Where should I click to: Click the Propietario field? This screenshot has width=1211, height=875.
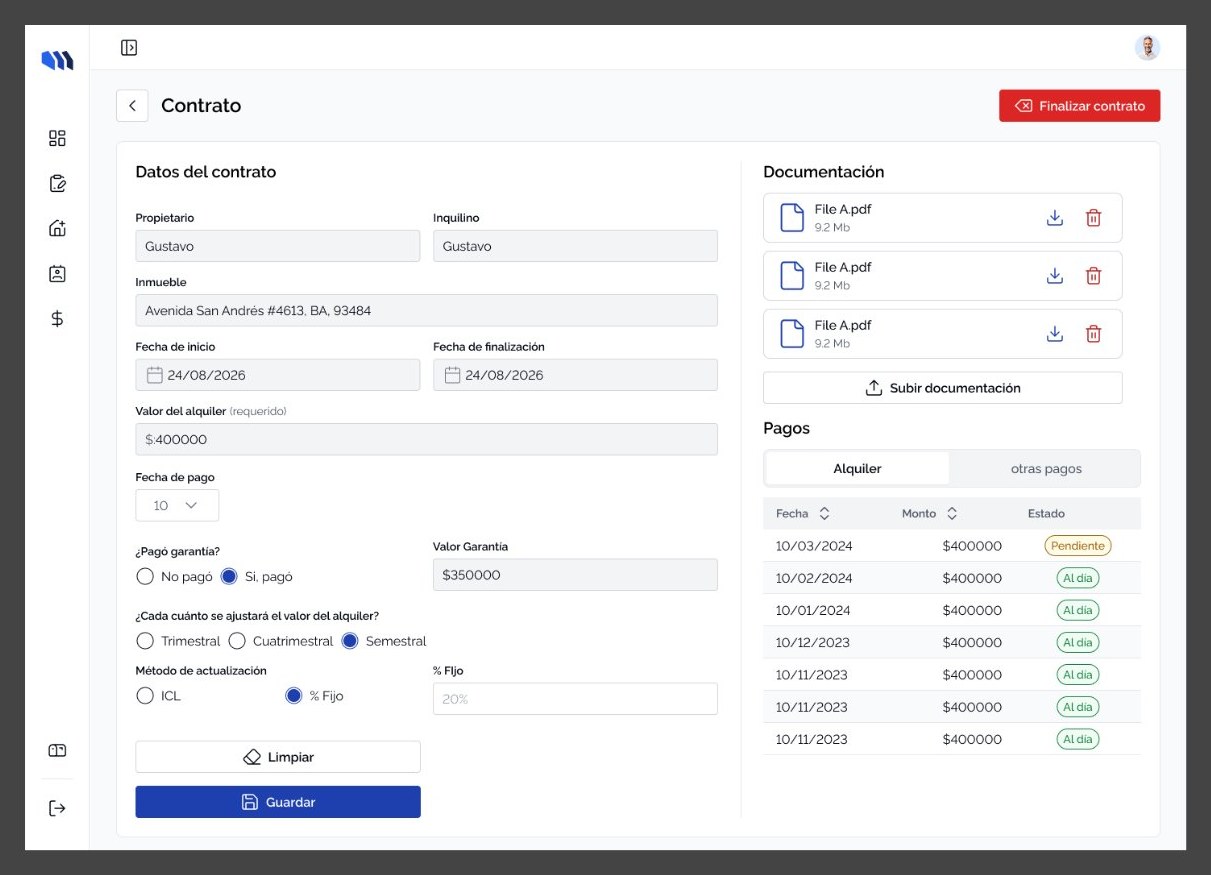coord(278,246)
